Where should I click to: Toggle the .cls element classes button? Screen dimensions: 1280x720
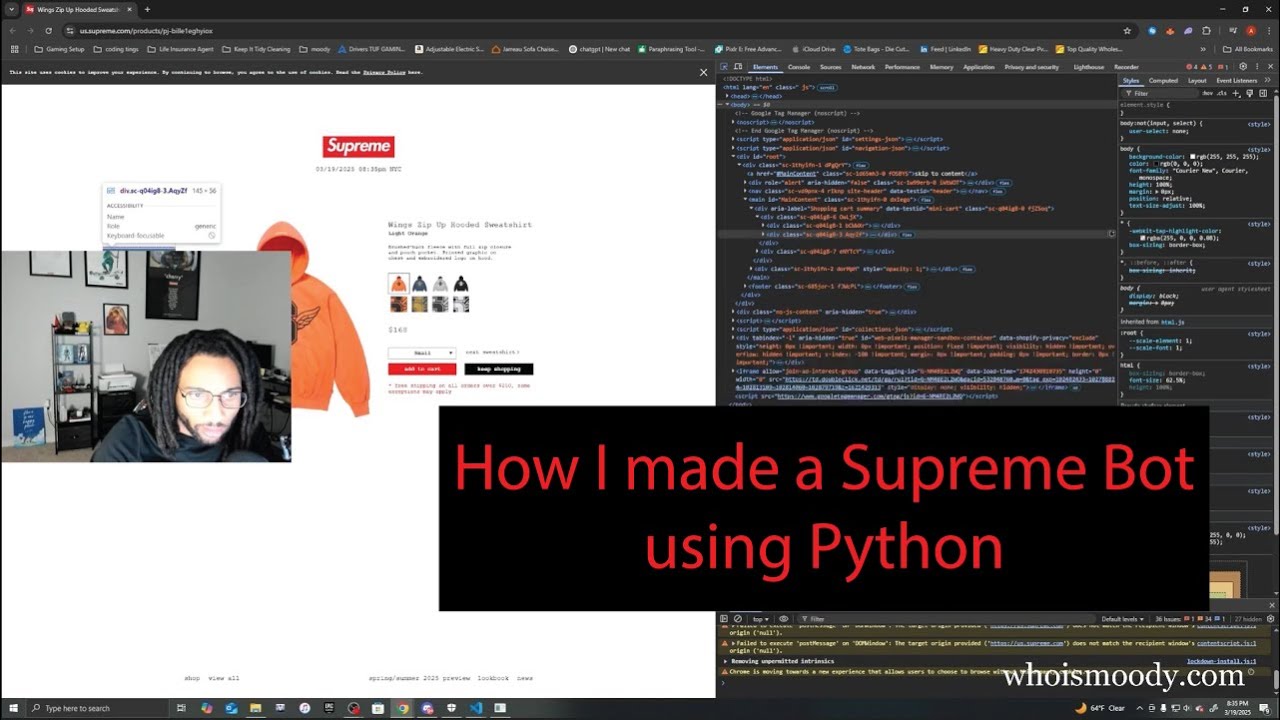tap(1221, 93)
